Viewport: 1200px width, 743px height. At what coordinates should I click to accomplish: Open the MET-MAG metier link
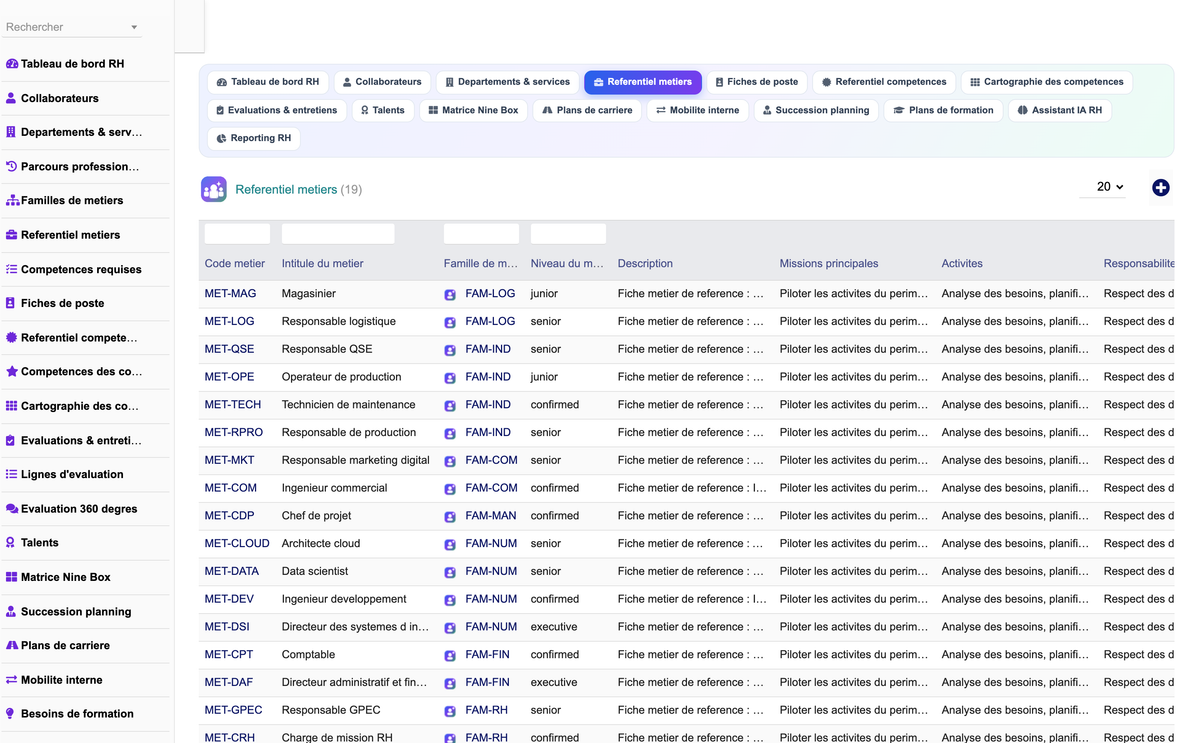230,294
